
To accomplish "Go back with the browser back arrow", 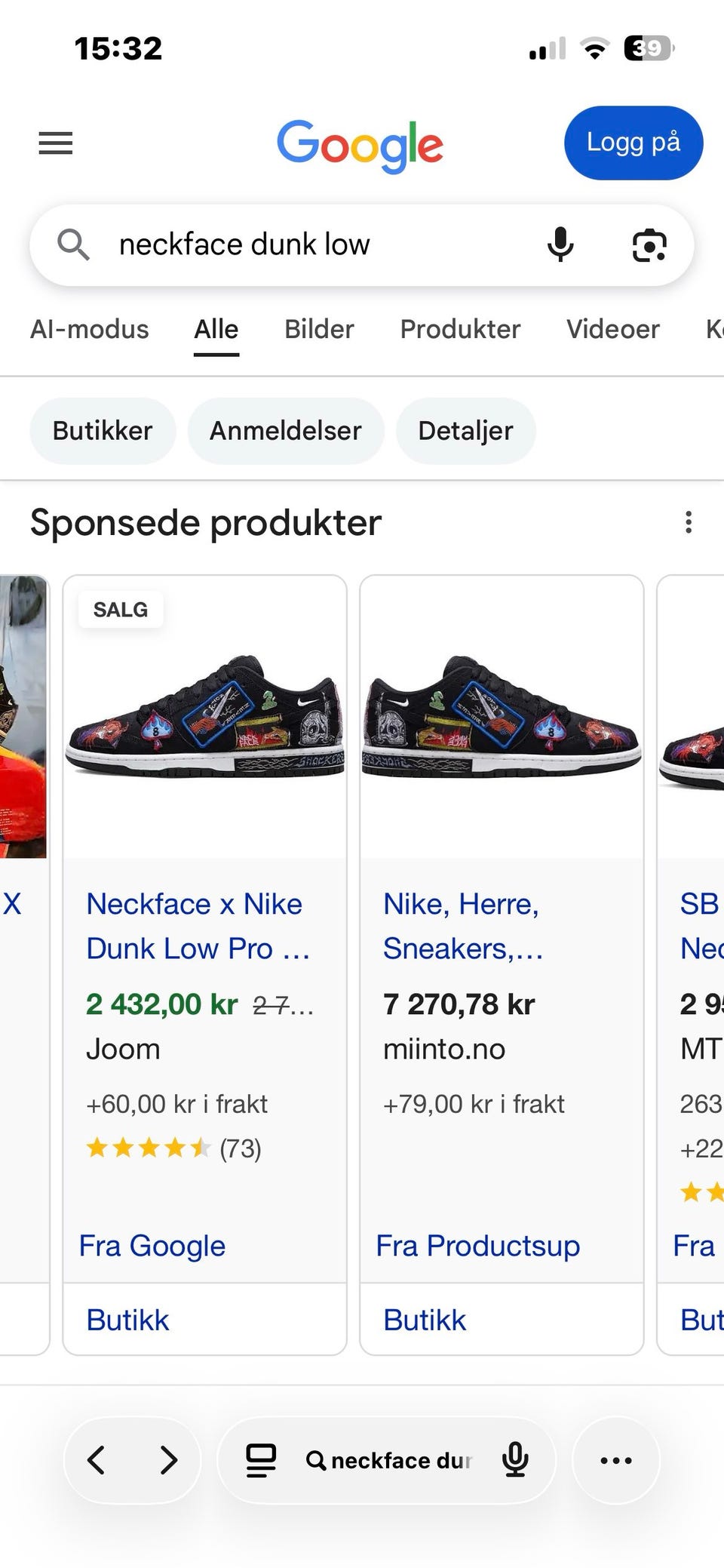I will (97, 1460).
